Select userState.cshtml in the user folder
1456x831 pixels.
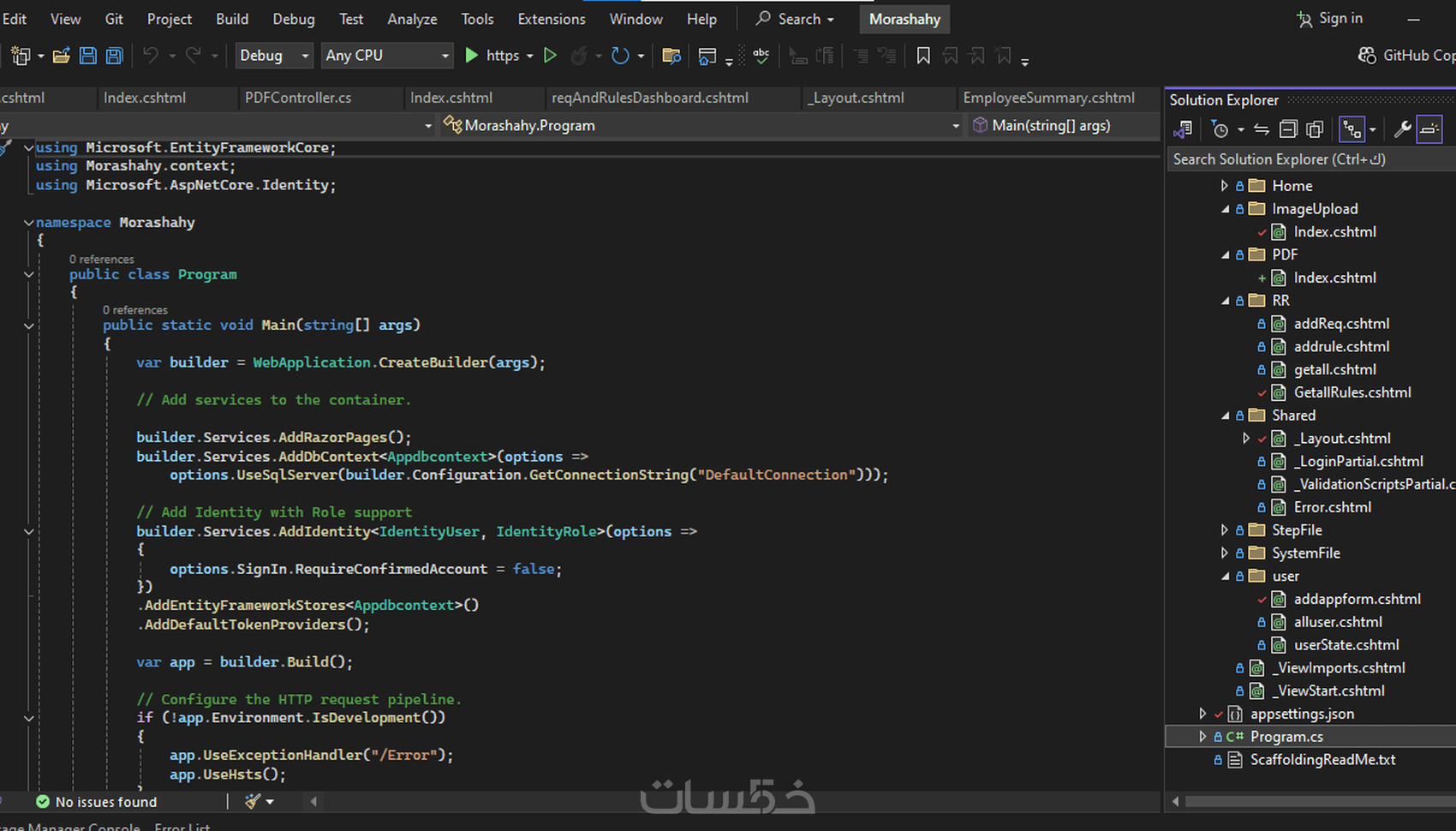click(1346, 645)
